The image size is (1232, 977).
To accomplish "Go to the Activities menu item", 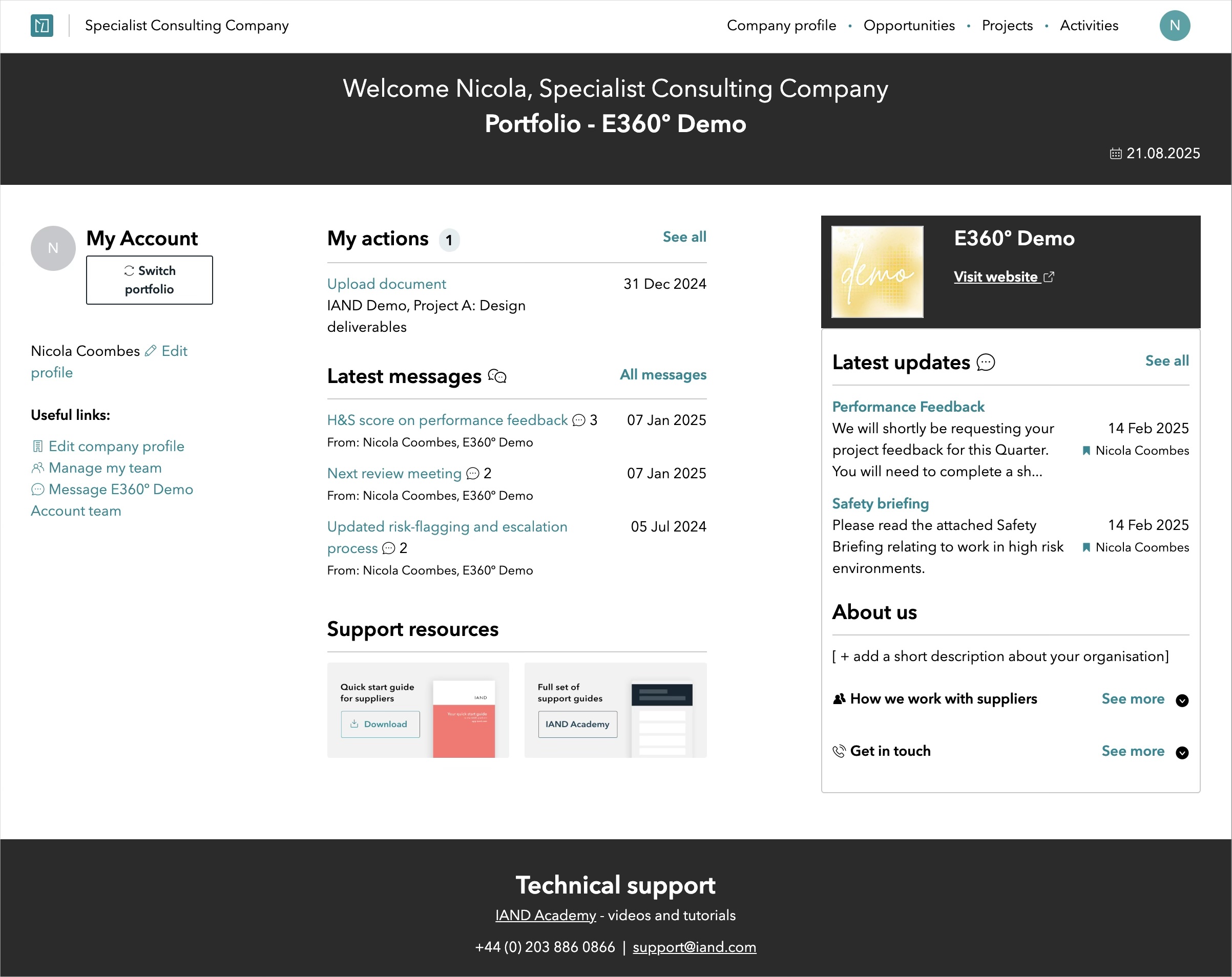I will (x=1089, y=26).
